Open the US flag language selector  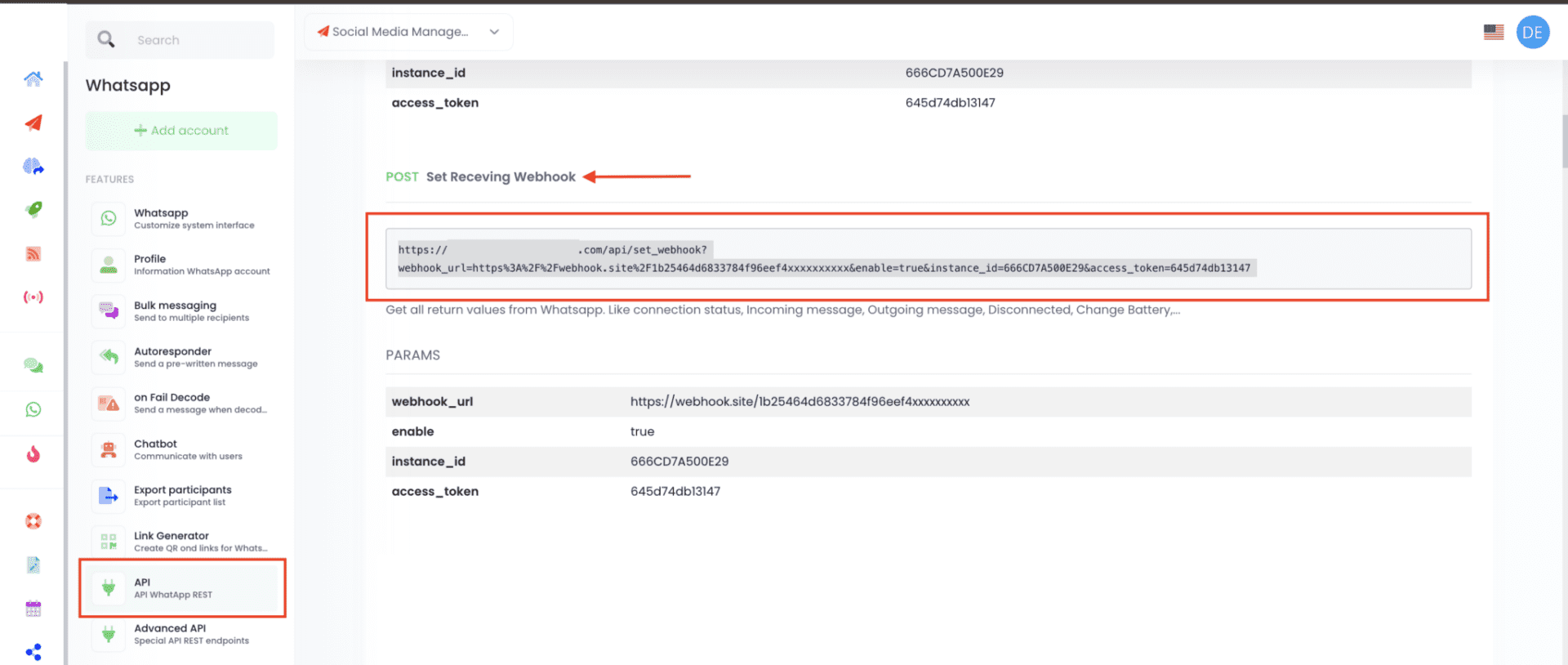point(1494,33)
